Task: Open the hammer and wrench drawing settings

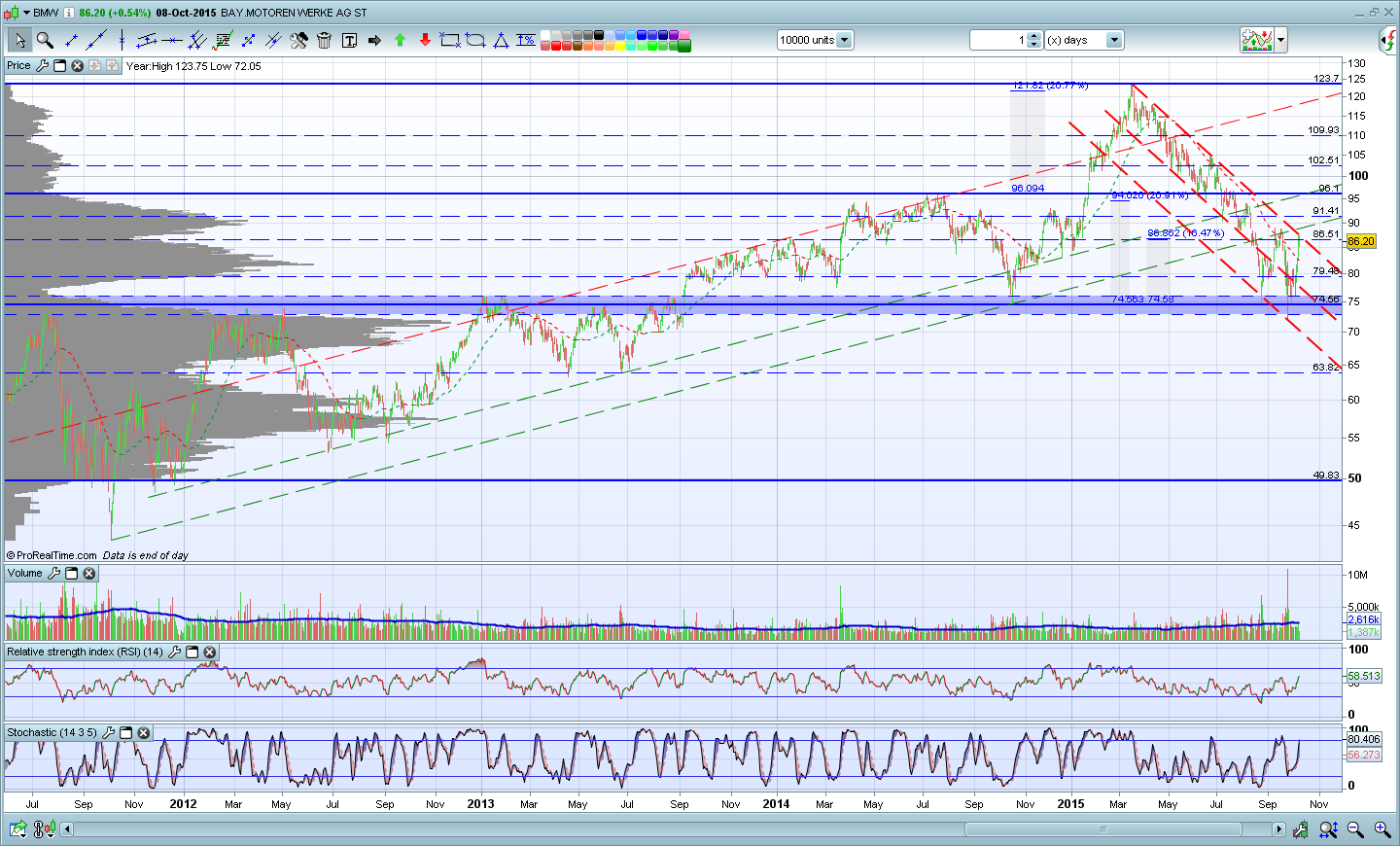Action: click(x=298, y=40)
